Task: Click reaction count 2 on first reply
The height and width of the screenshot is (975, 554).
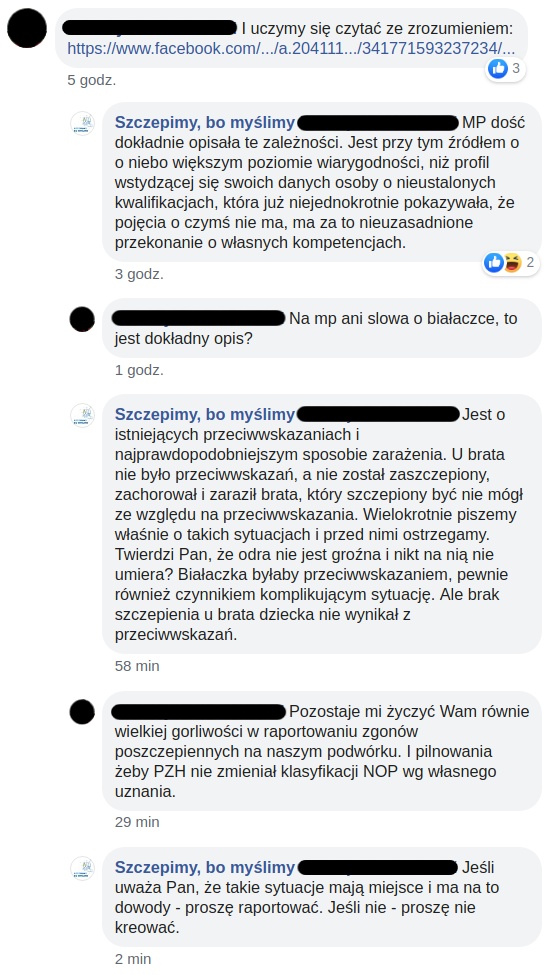Action: coord(530,263)
